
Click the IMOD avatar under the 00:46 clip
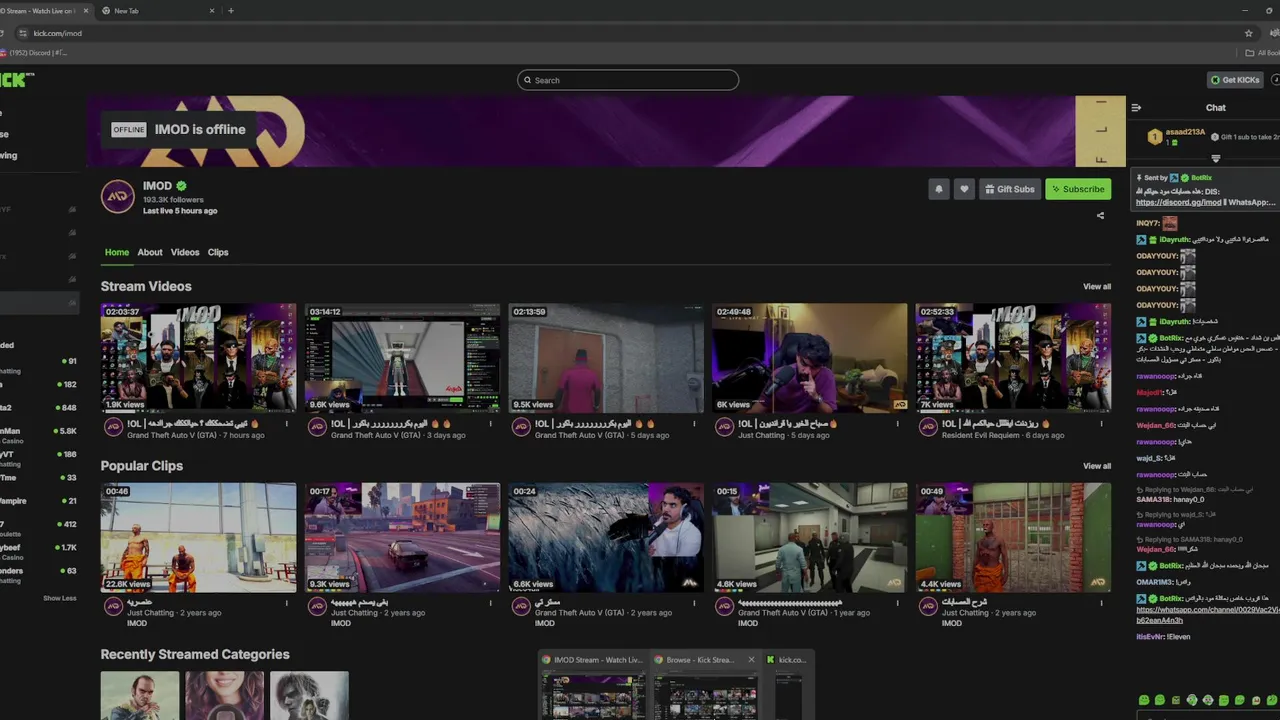[x=113, y=607]
